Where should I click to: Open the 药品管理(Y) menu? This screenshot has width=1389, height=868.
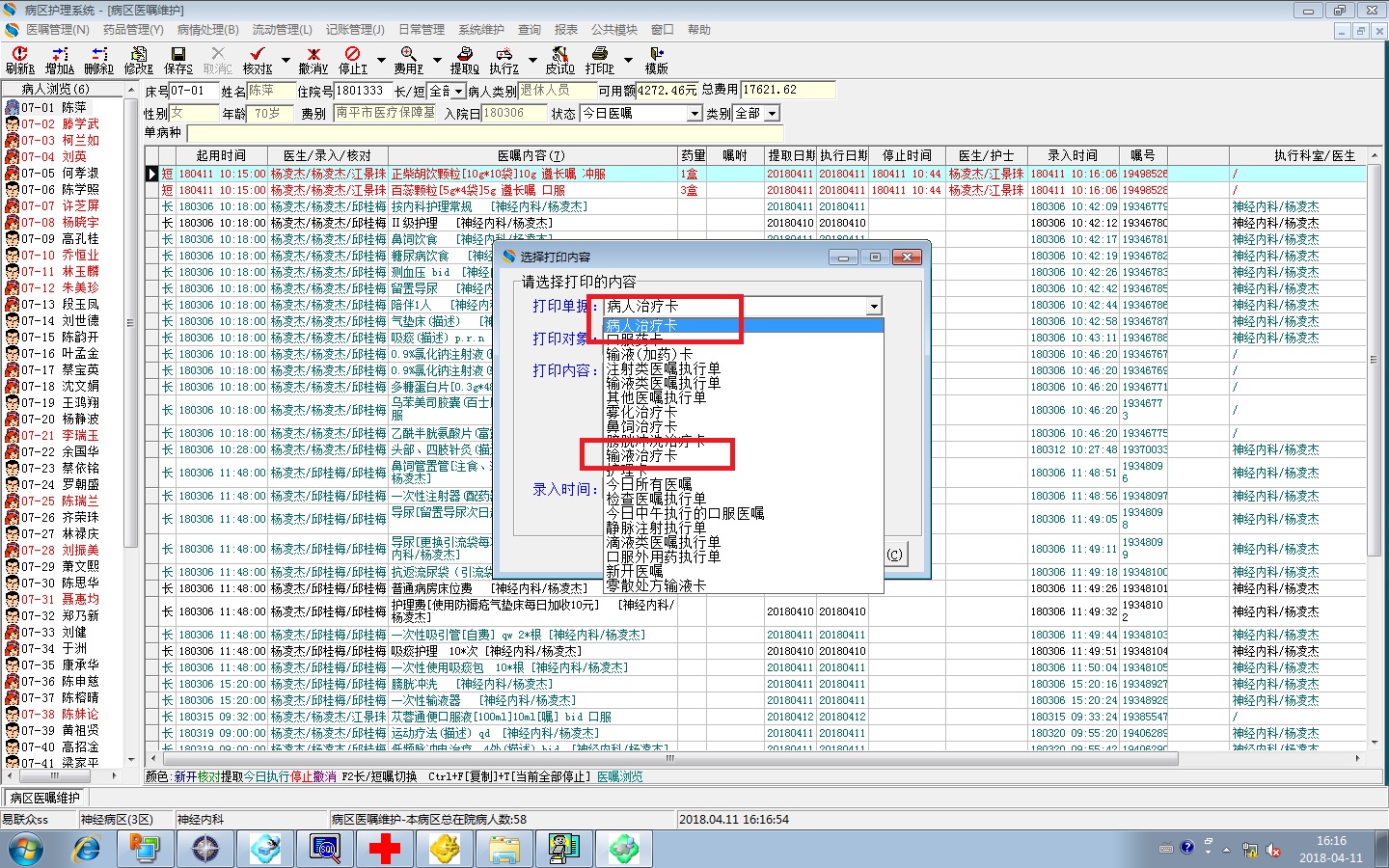tap(133, 30)
